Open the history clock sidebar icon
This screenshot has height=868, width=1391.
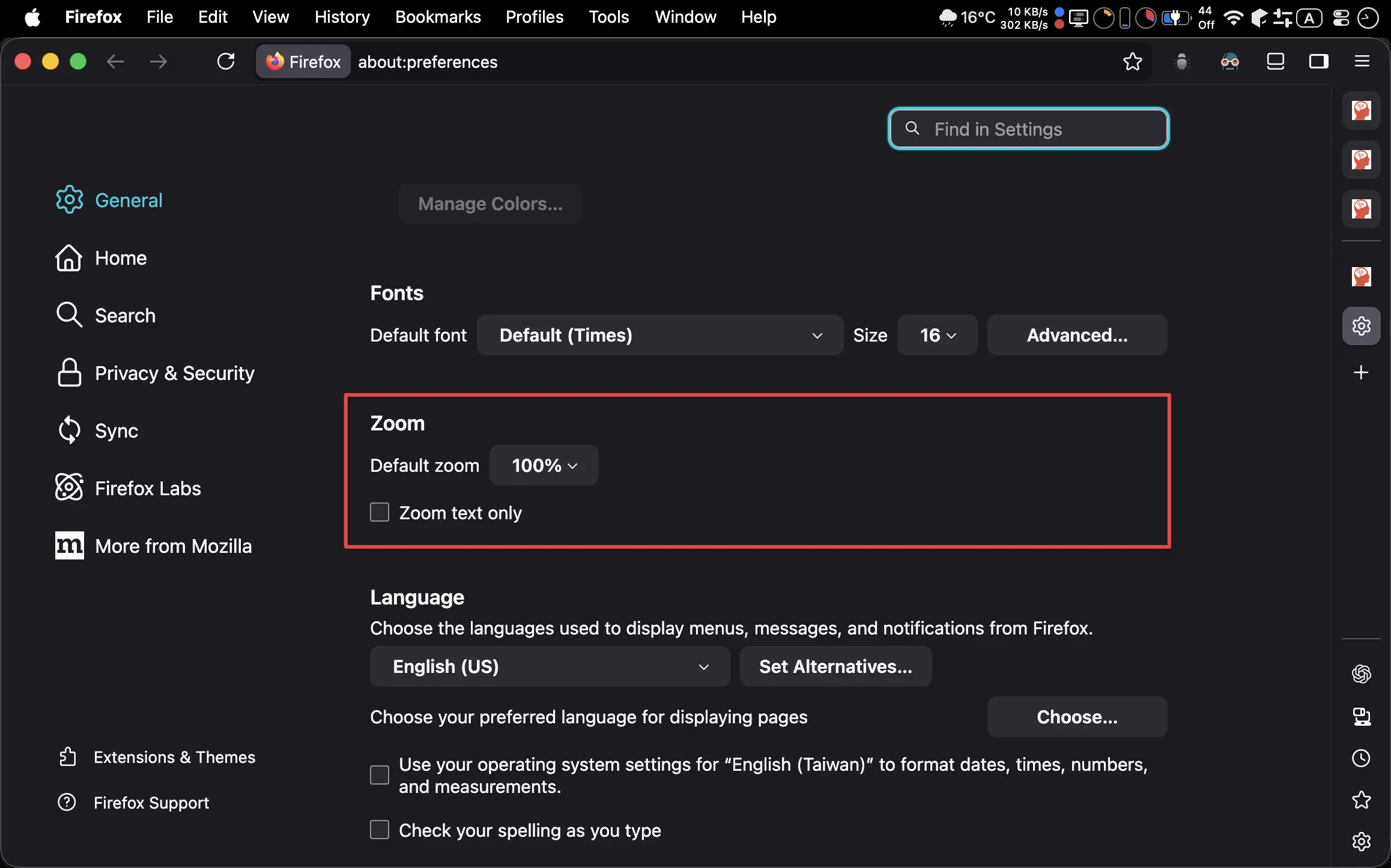pos(1361,758)
